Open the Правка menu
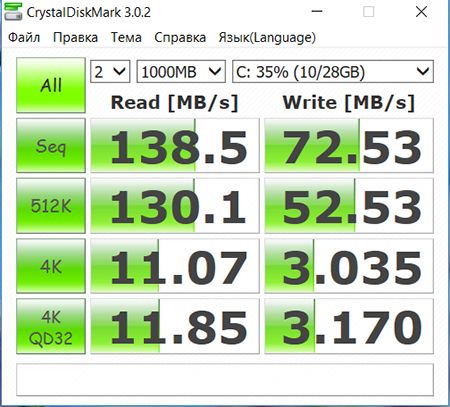 (75, 38)
